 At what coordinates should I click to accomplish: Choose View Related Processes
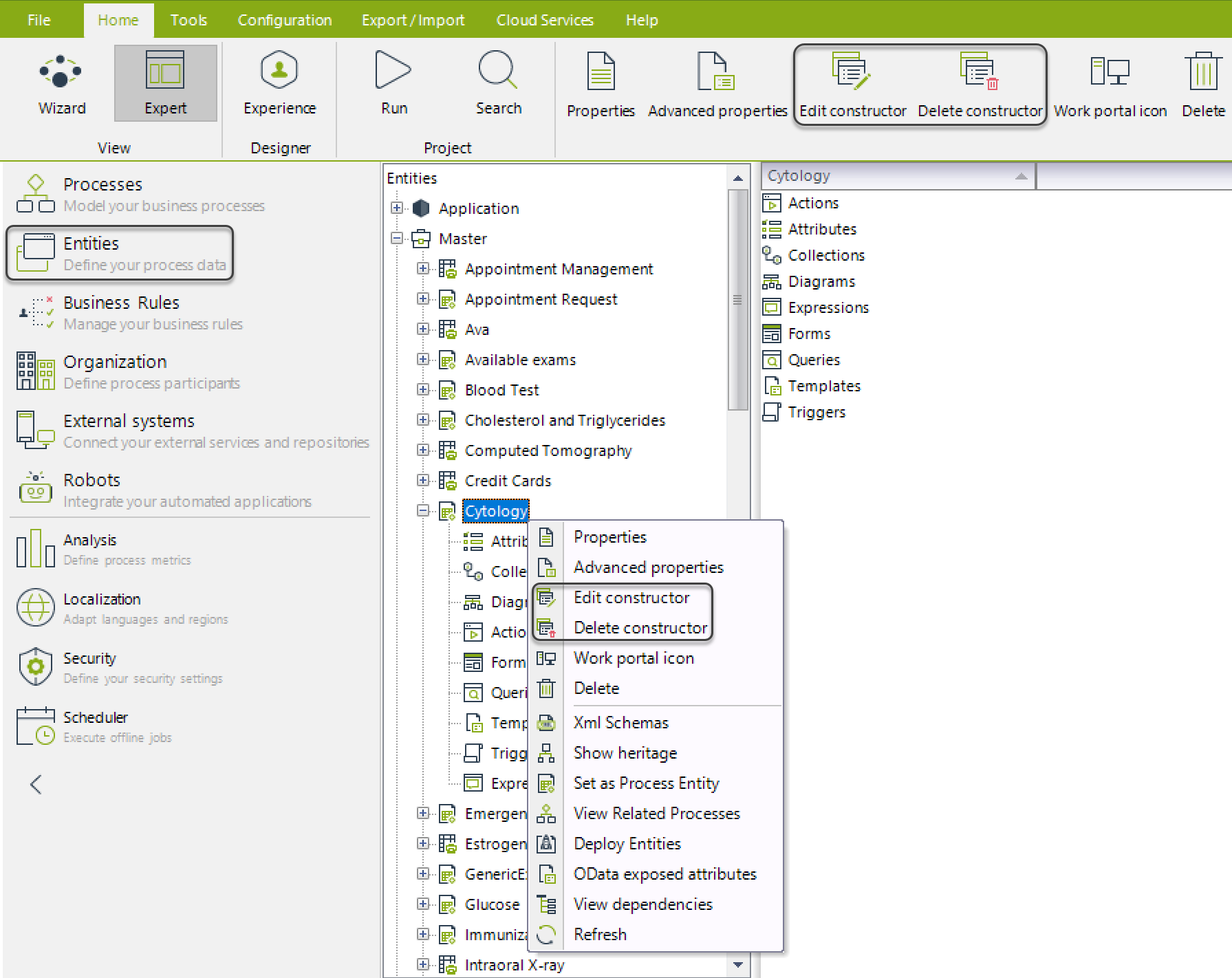656,814
